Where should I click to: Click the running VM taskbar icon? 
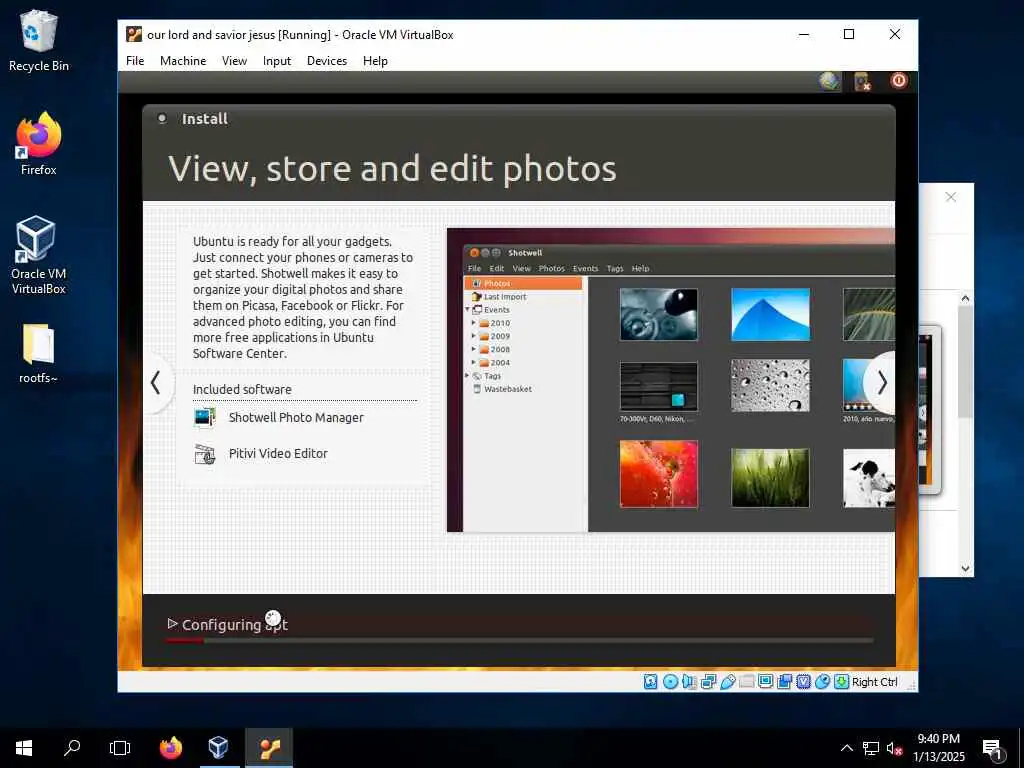[x=269, y=748]
